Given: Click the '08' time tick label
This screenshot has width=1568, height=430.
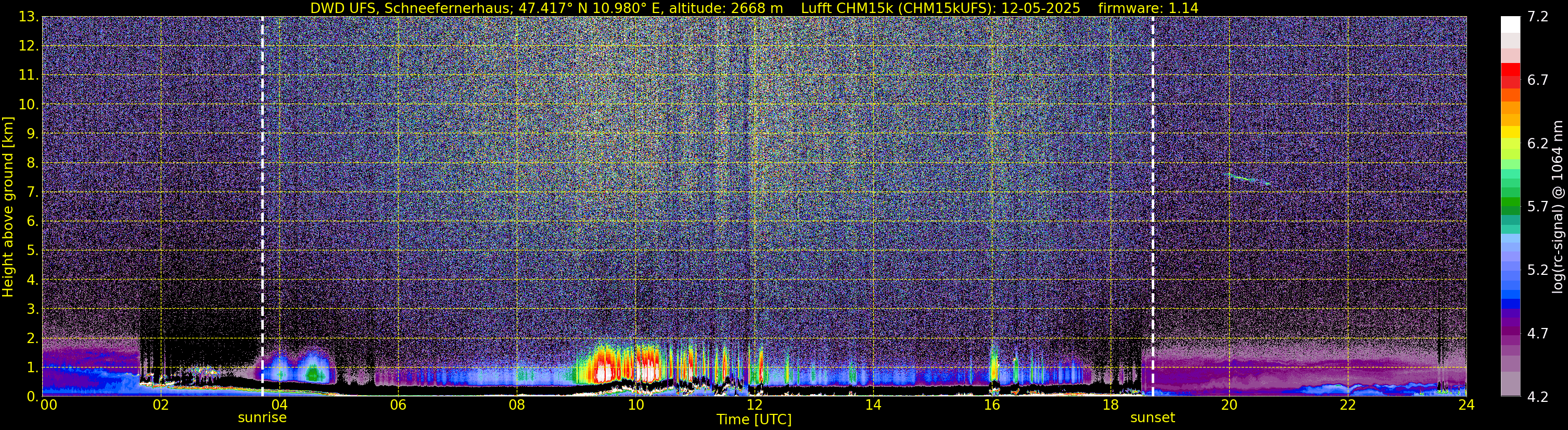Looking at the screenshot, I should click(x=517, y=405).
